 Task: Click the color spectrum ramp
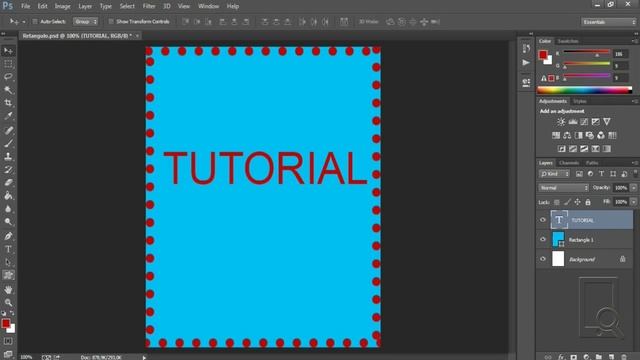pos(584,90)
